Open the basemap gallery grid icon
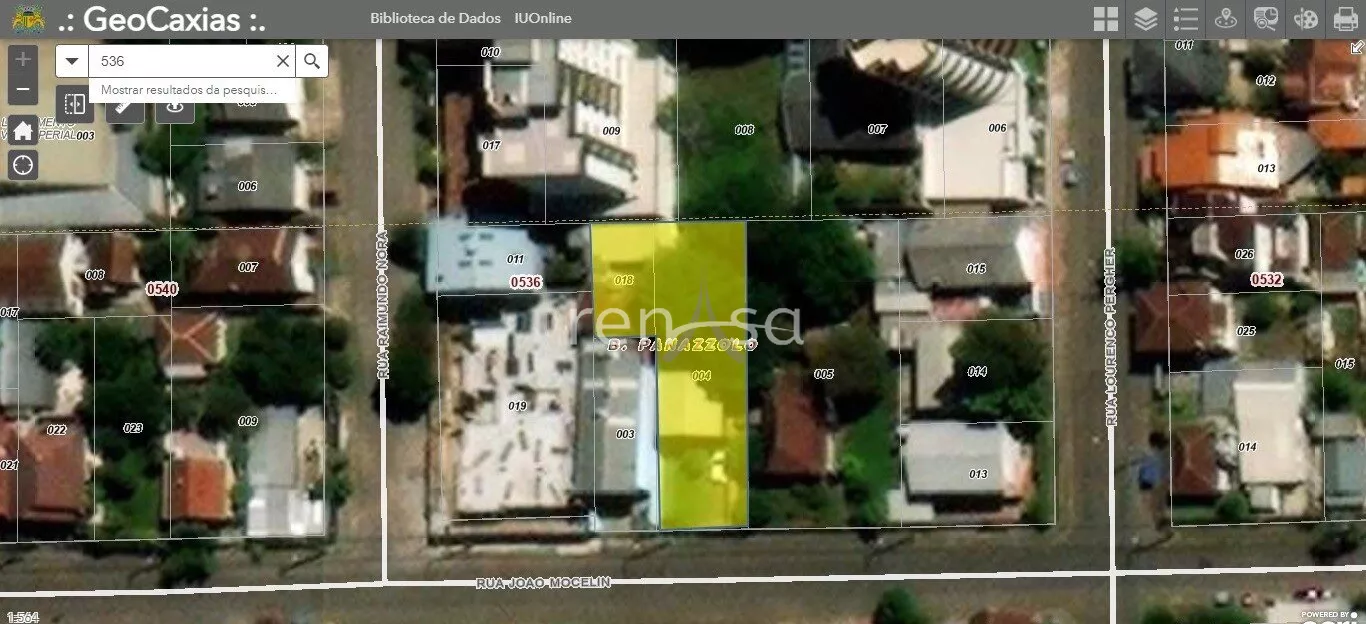The height and width of the screenshot is (624, 1366). pos(1105,19)
